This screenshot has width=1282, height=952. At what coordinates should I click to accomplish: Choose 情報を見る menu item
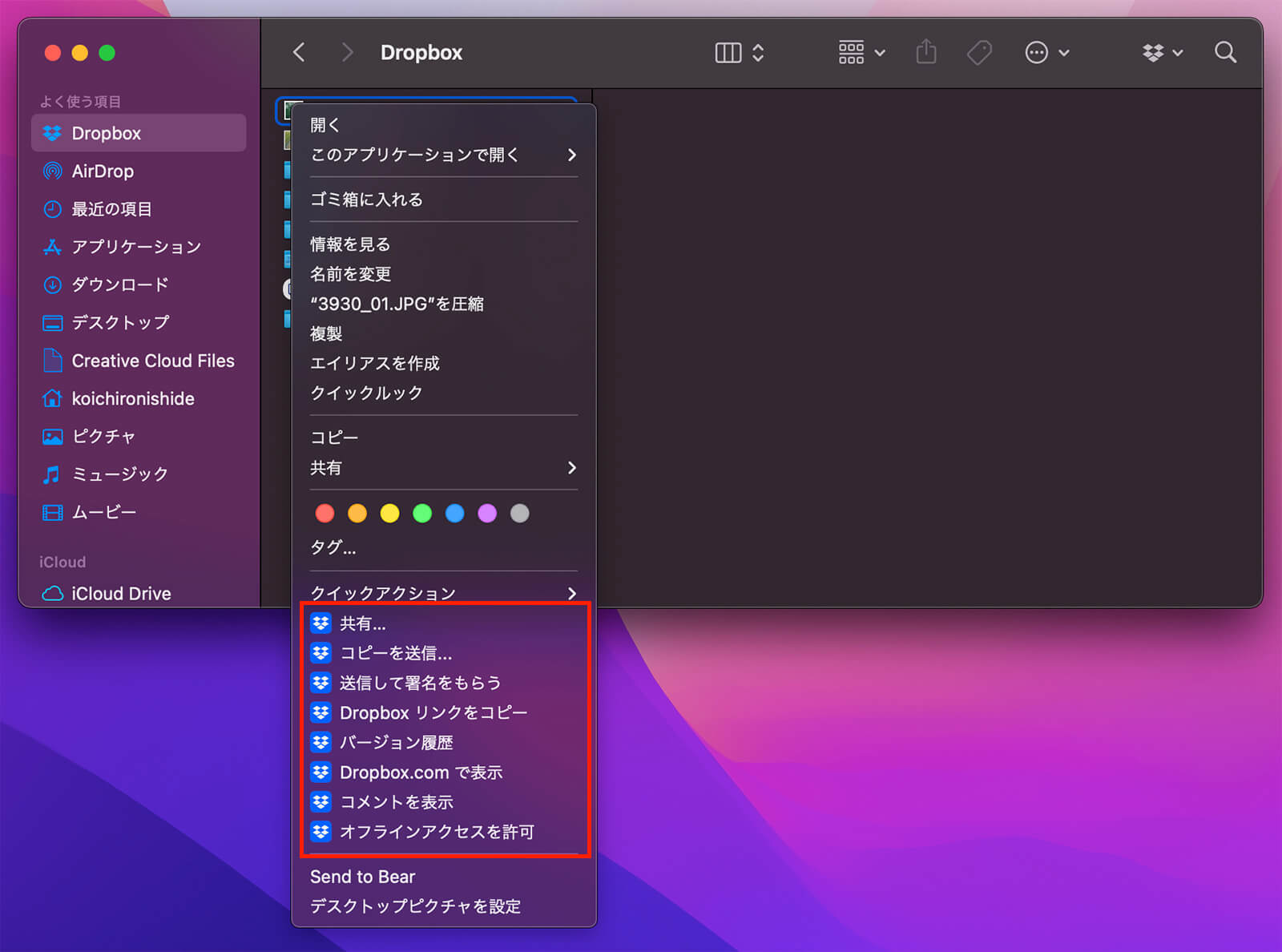[x=444, y=244]
